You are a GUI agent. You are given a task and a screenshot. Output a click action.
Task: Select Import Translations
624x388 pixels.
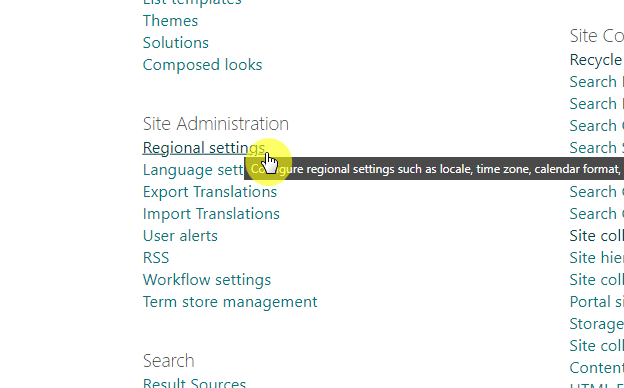click(x=211, y=214)
